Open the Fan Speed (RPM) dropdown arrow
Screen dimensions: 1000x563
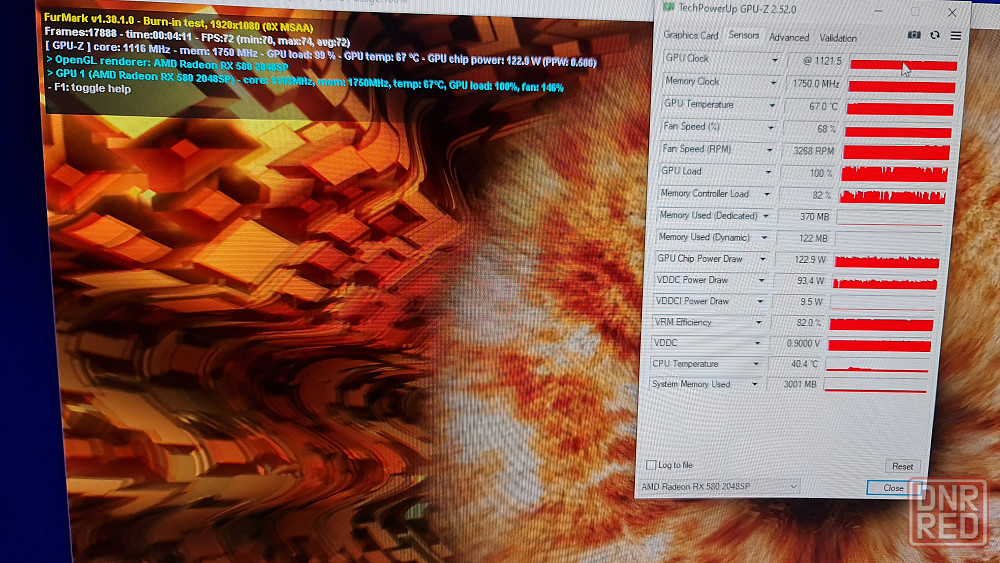point(769,150)
